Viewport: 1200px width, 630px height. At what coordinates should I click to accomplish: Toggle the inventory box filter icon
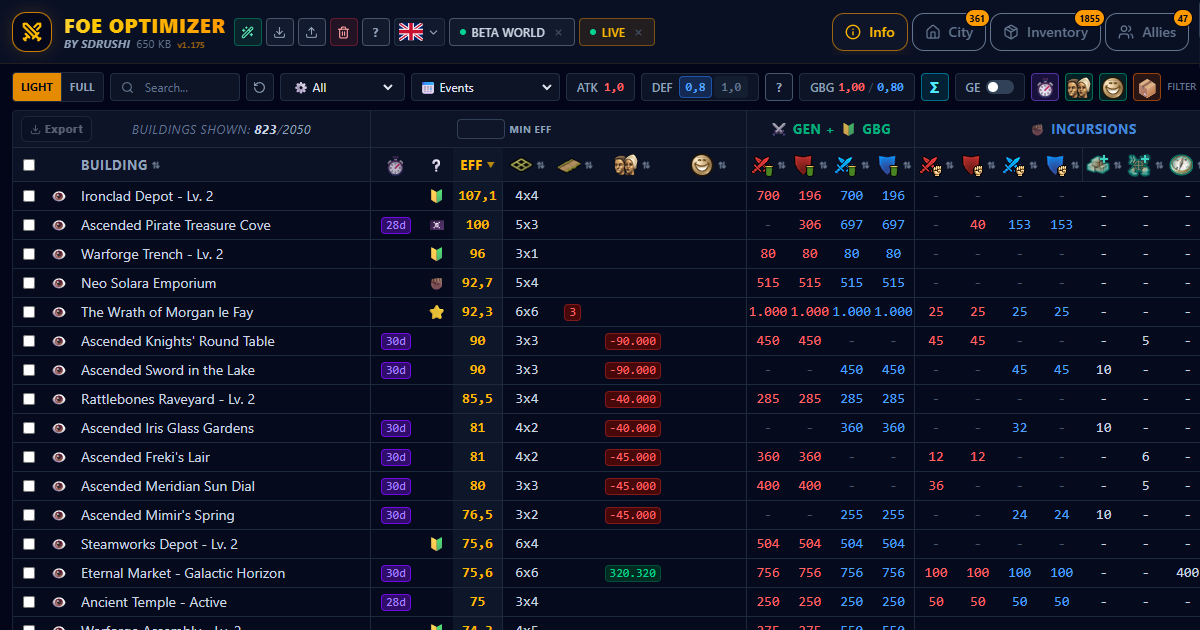click(x=1147, y=87)
